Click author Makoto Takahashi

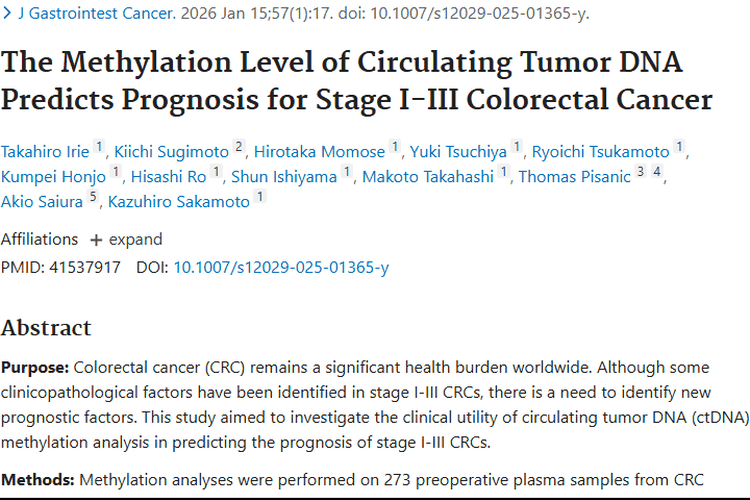(x=429, y=177)
